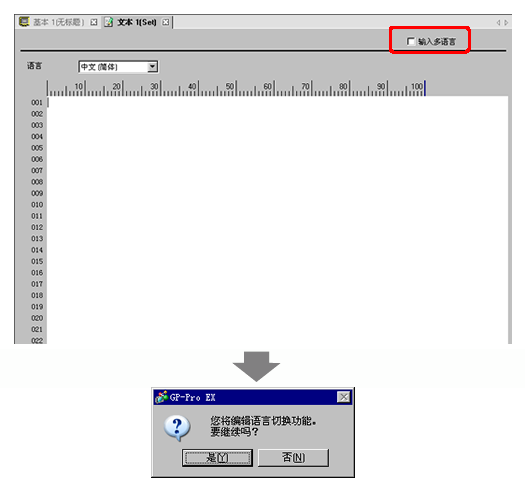Place cursor in text line 001
The width and height of the screenshot is (525, 481).
point(278,102)
